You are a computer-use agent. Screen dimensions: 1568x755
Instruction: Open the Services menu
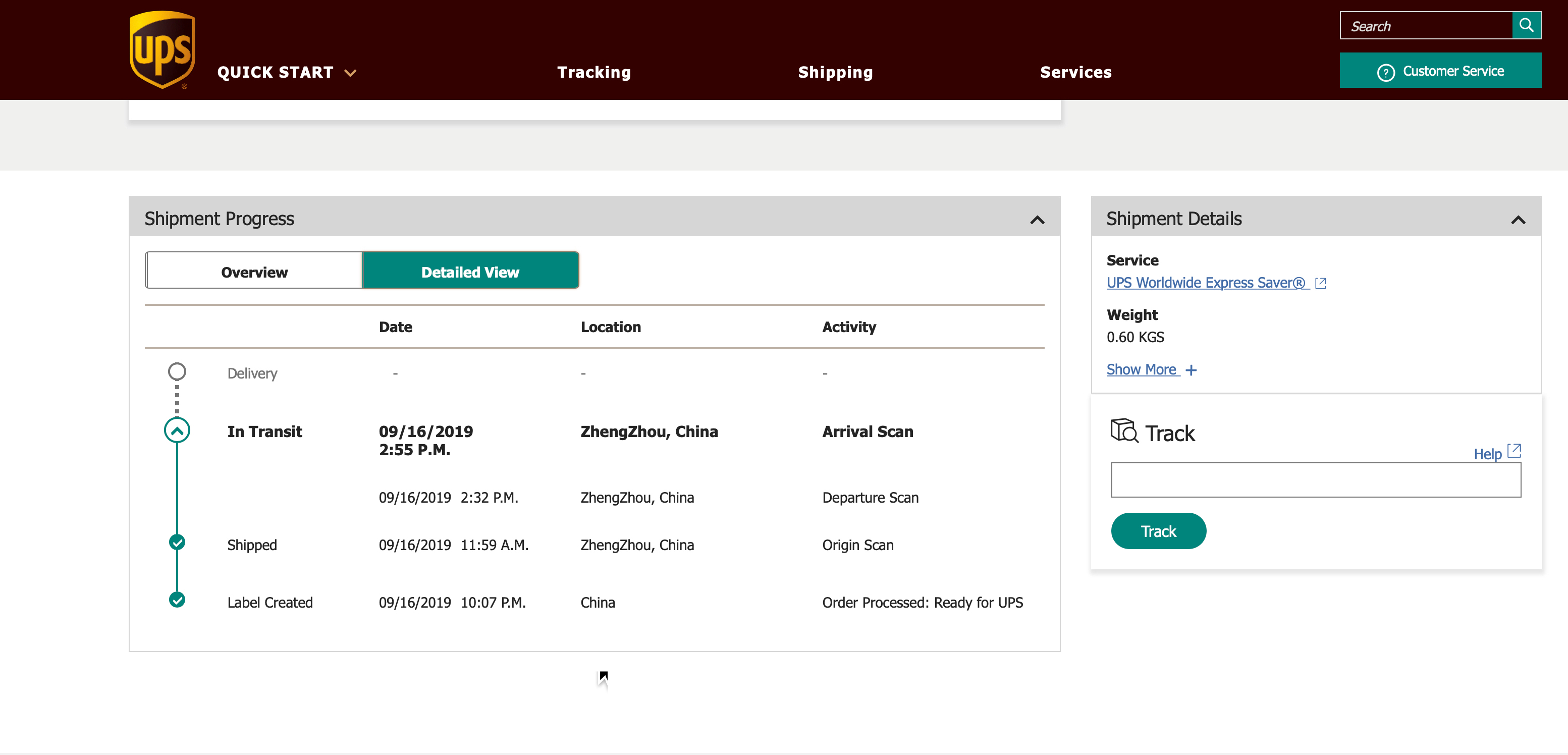[1075, 72]
